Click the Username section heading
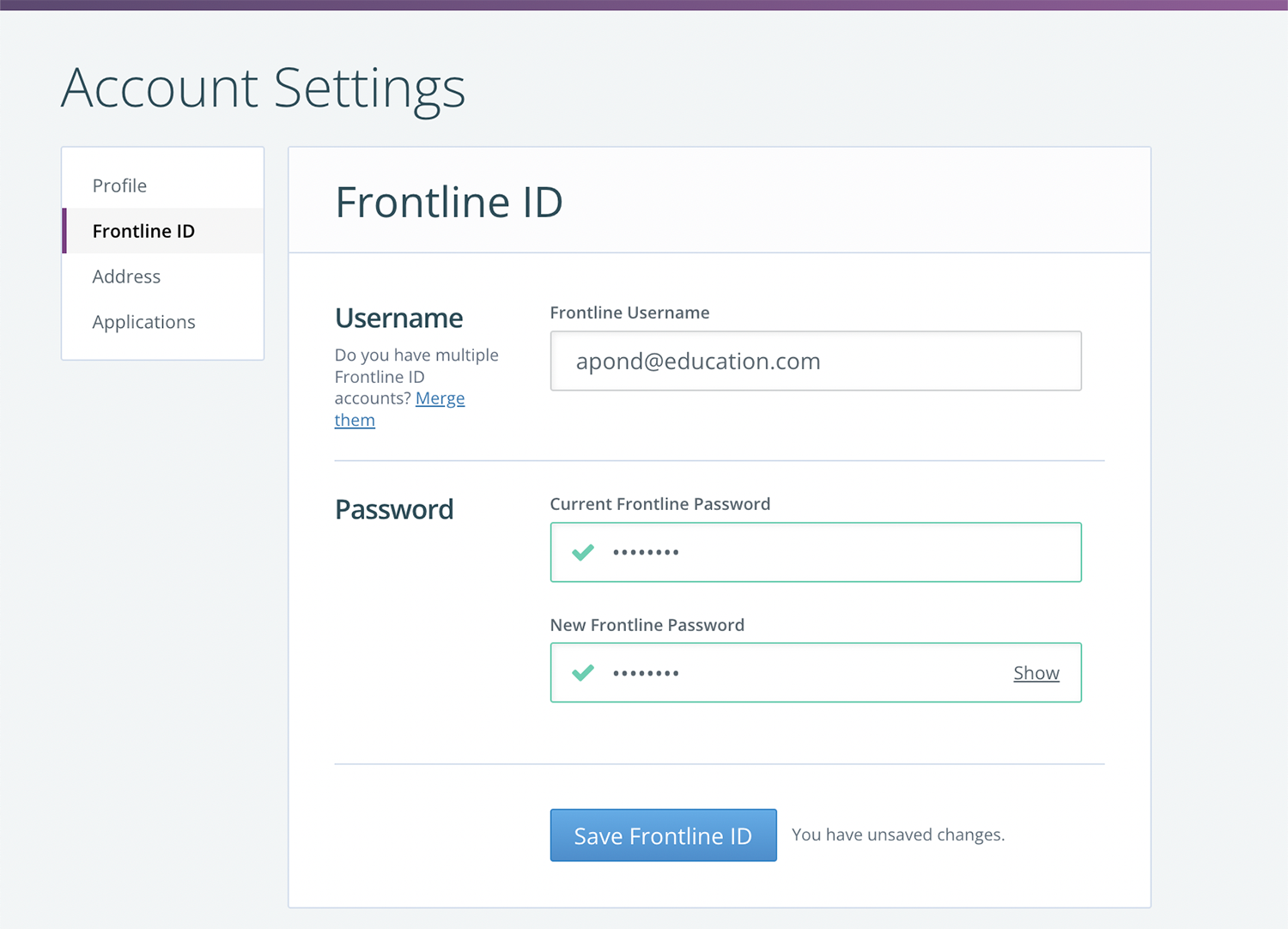The height and width of the screenshot is (929, 1288). 399,318
